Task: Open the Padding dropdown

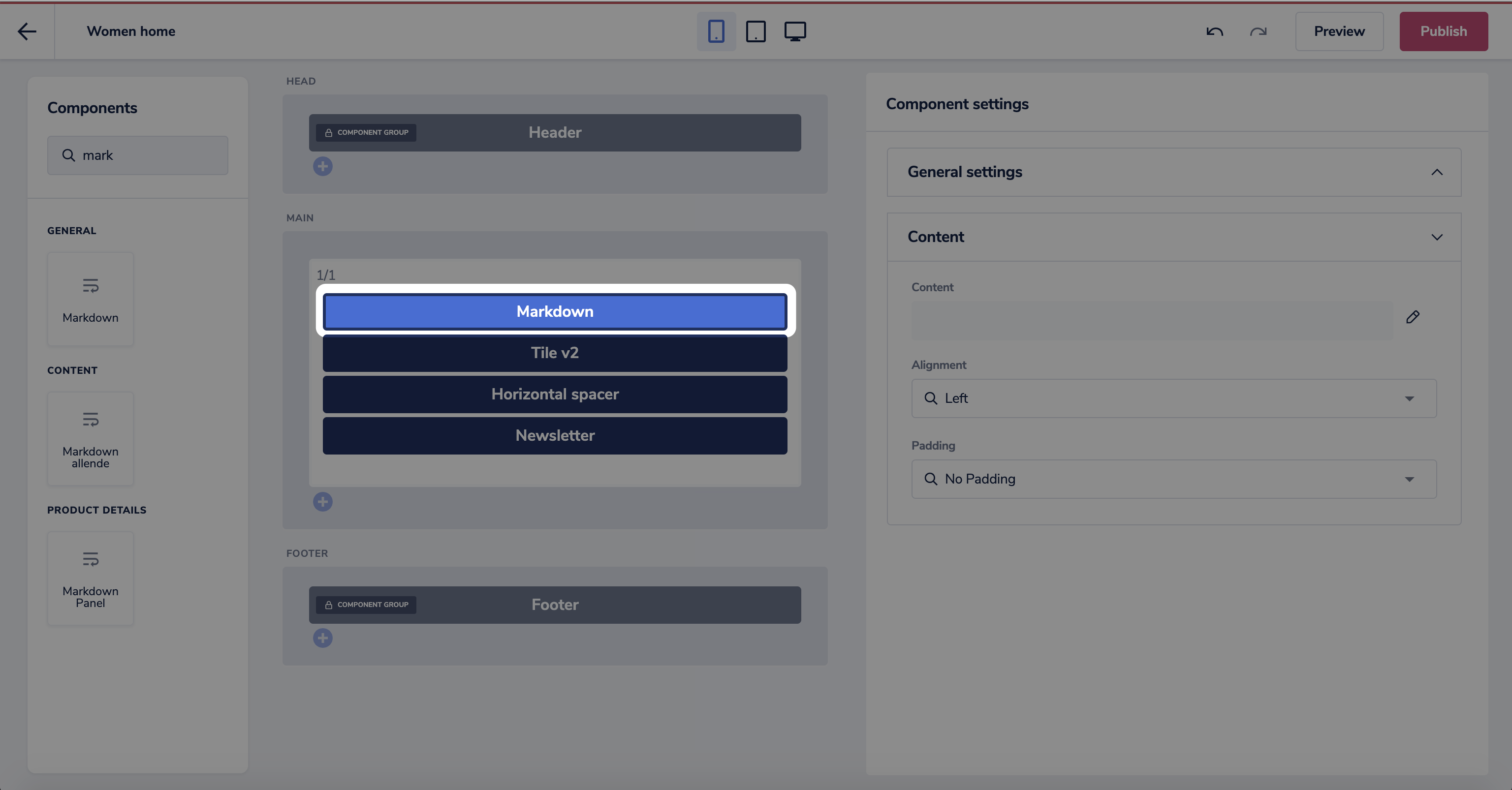Action: tap(1174, 479)
